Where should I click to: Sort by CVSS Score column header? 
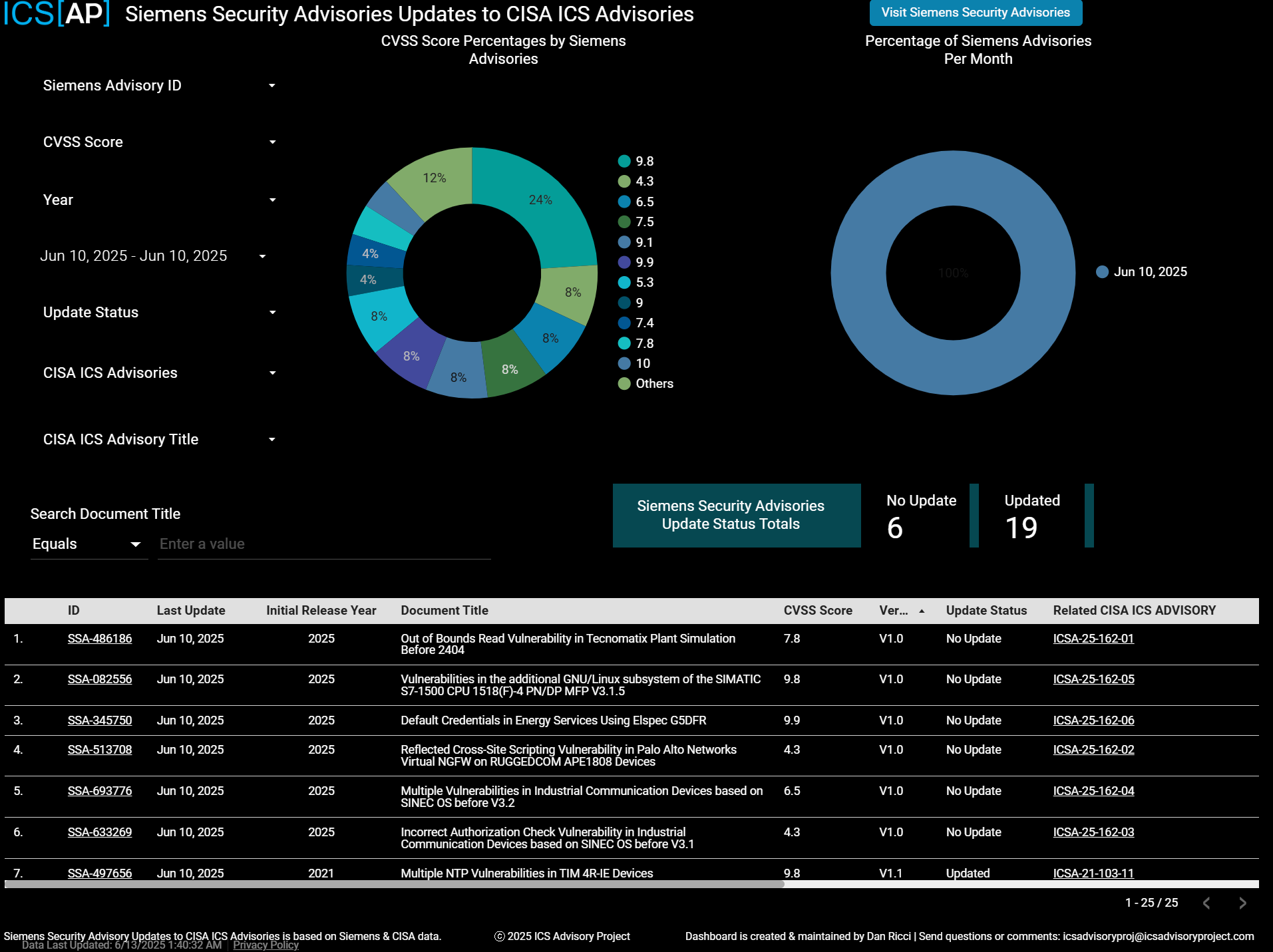pyautogui.click(x=818, y=611)
